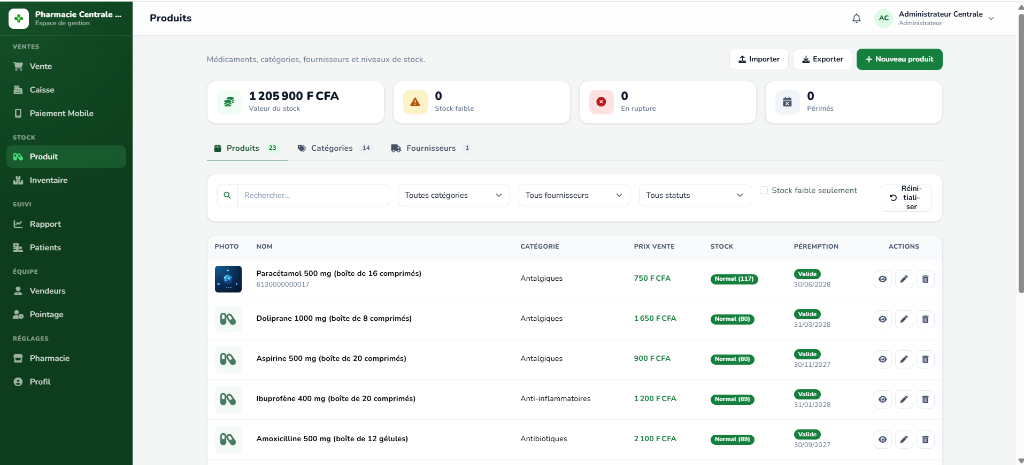Viewport: 1024px width, 465px height.
Task: Click the AC avatar circle
Action: (884, 18)
